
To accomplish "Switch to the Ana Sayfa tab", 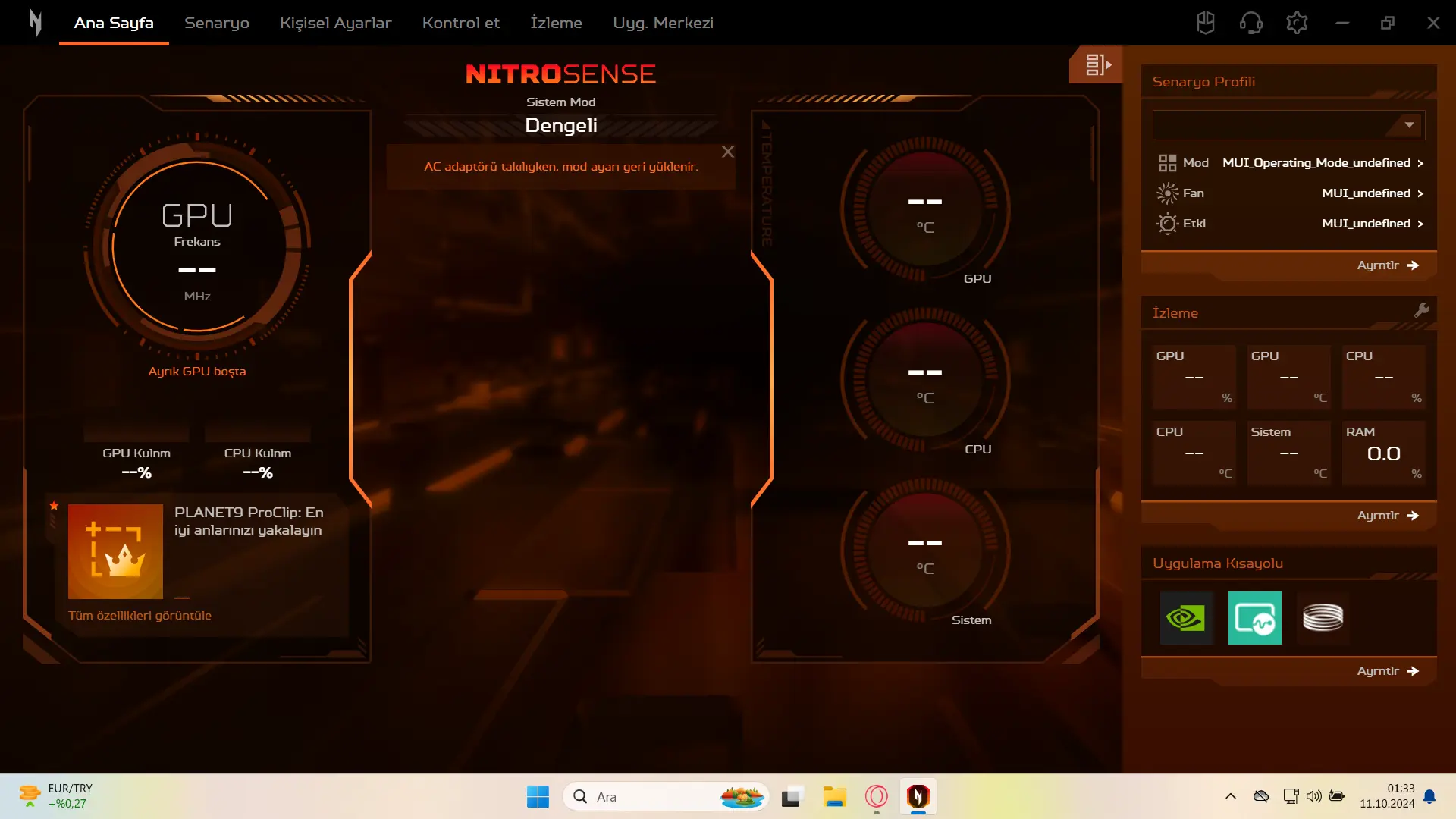I will (x=114, y=23).
